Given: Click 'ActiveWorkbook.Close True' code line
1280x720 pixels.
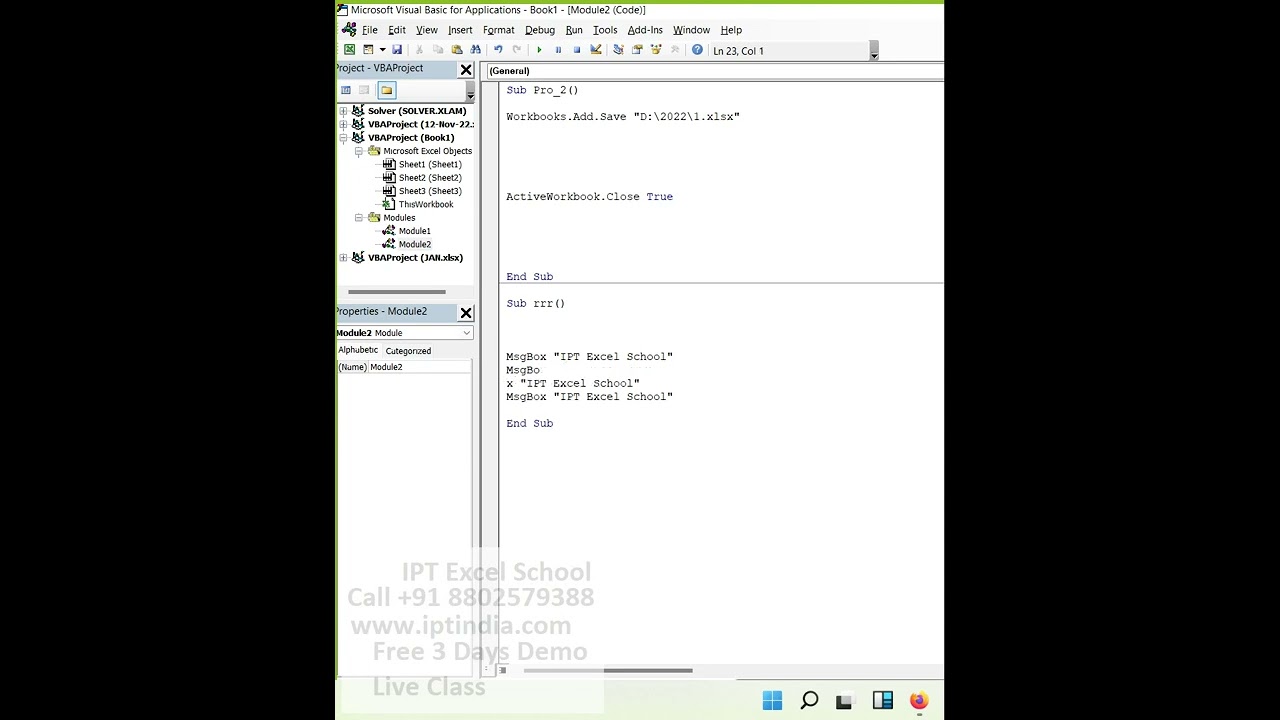Looking at the screenshot, I should coord(589,197).
